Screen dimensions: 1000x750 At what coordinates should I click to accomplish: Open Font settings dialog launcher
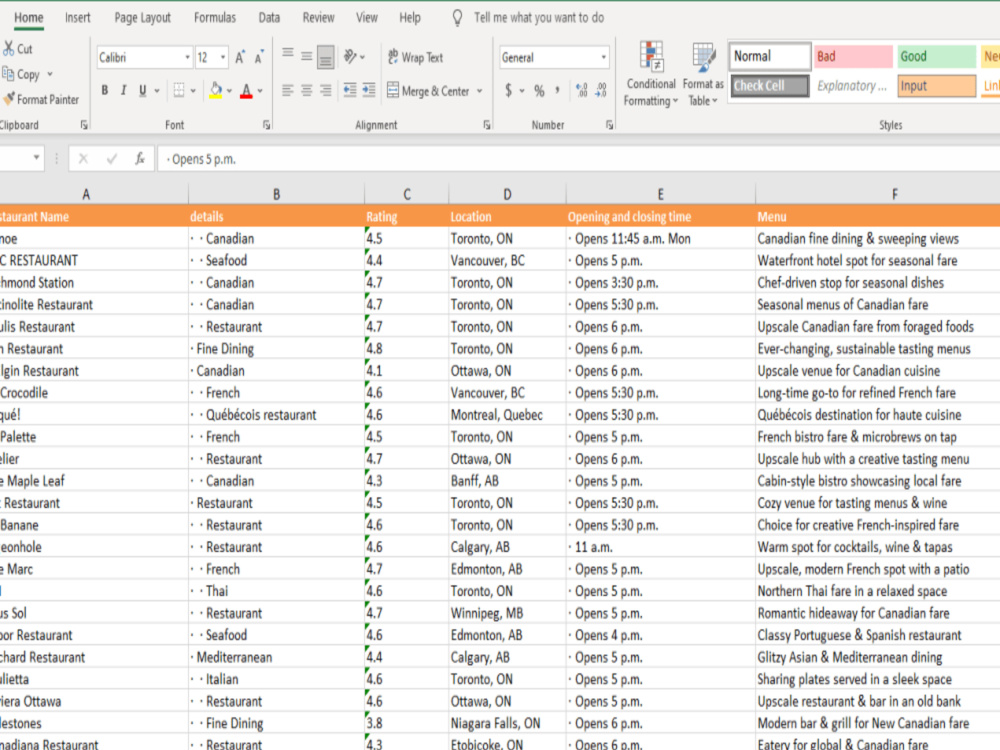(267, 125)
